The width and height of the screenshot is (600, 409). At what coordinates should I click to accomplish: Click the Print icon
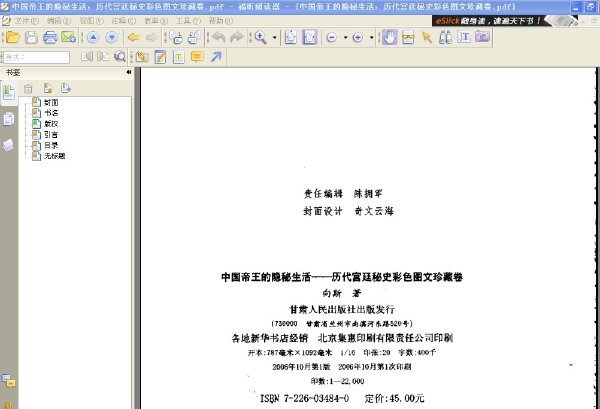pyautogui.click(x=50, y=37)
